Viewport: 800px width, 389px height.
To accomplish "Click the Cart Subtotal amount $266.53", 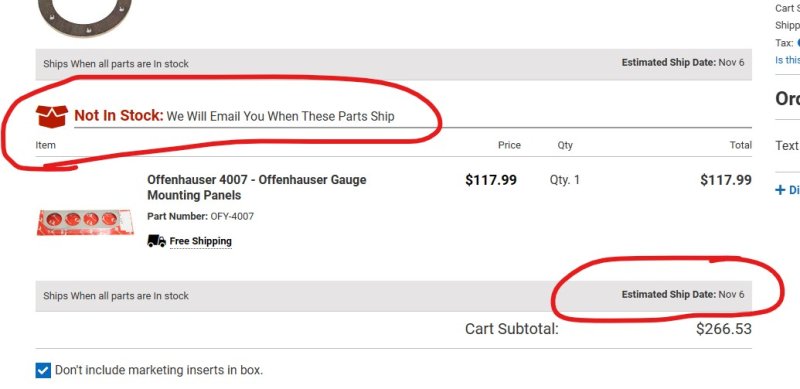I will [723, 329].
